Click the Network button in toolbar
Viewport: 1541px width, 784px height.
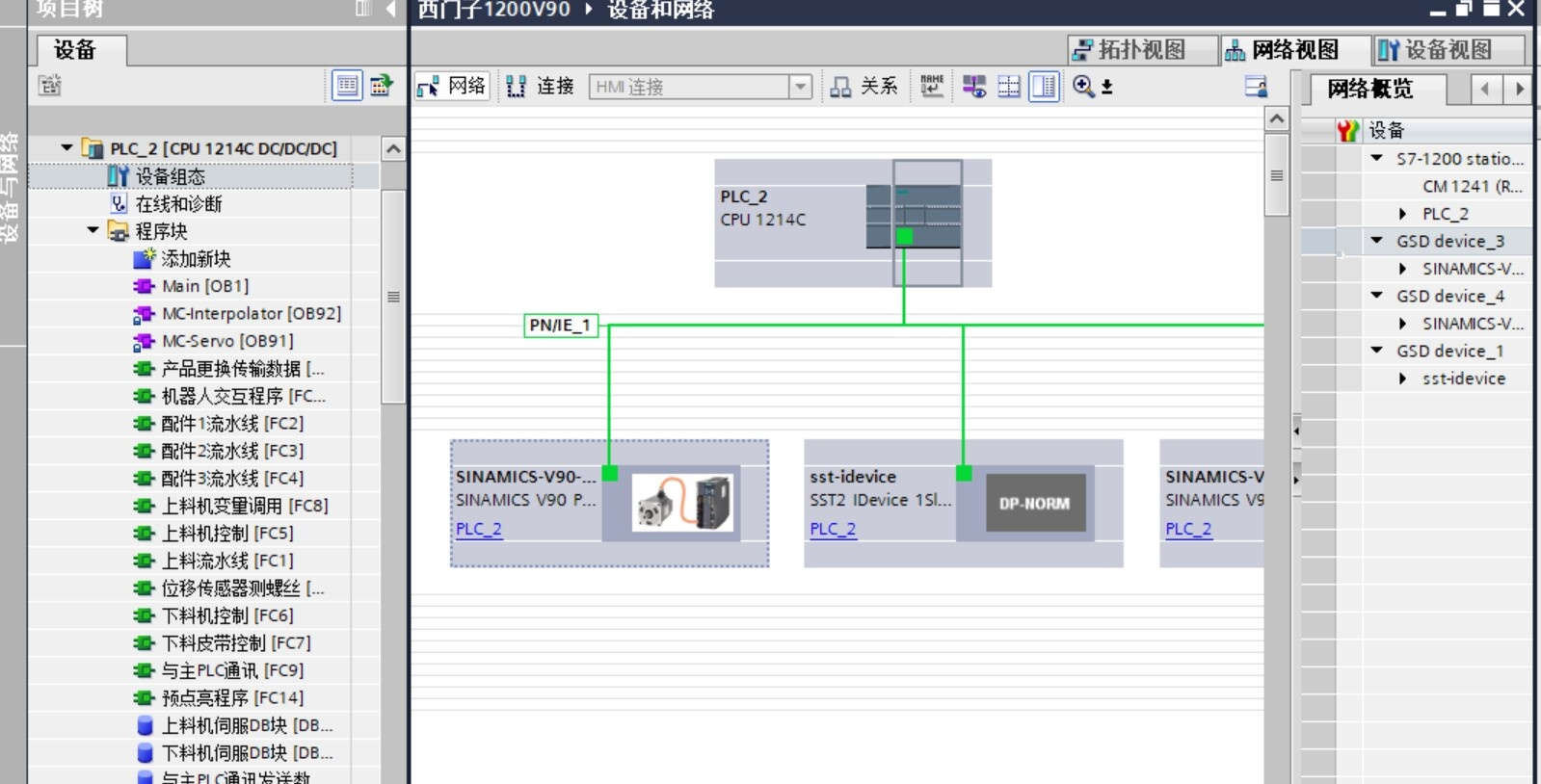pyautogui.click(x=452, y=87)
